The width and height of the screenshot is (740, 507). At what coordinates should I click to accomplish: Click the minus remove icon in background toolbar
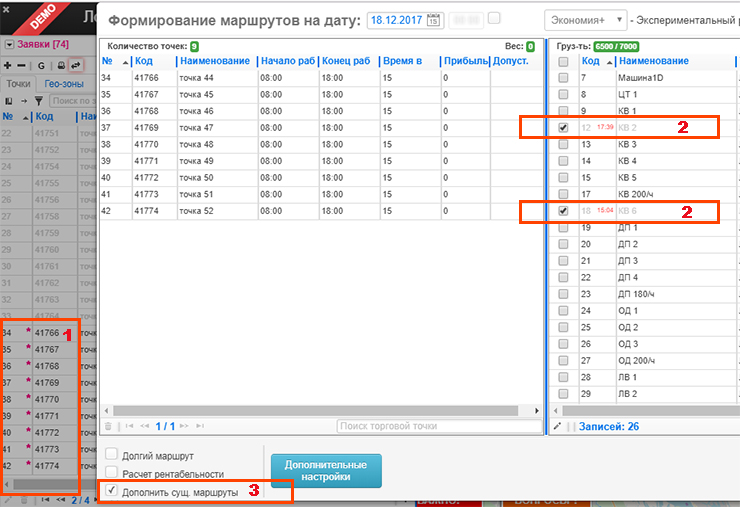click(21, 66)
